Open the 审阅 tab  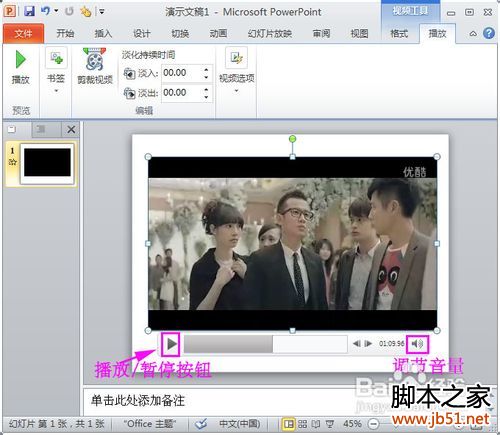[321, 33]
